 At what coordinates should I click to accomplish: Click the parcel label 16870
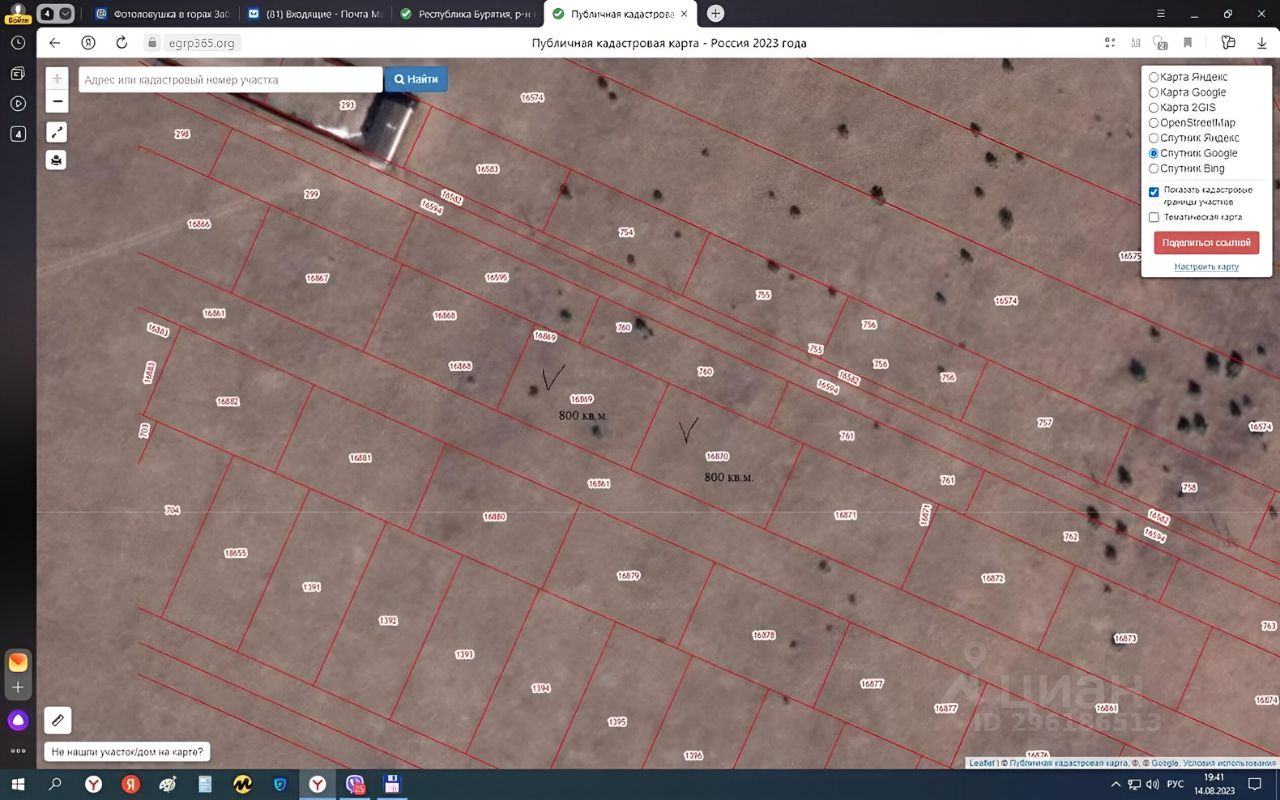pos(717,456)
